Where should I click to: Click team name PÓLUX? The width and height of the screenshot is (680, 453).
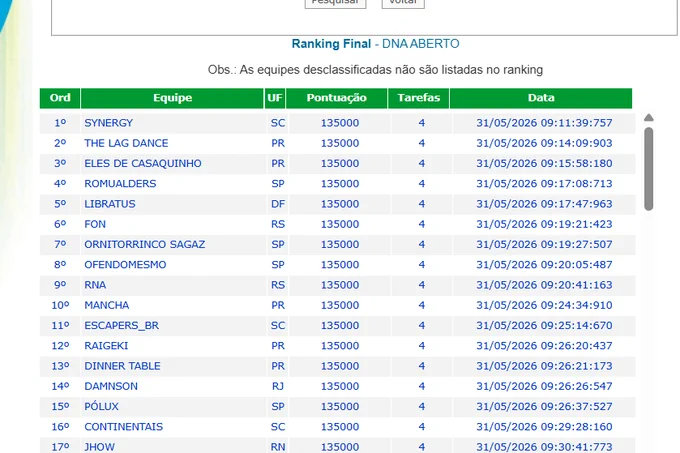pos(101,407)
